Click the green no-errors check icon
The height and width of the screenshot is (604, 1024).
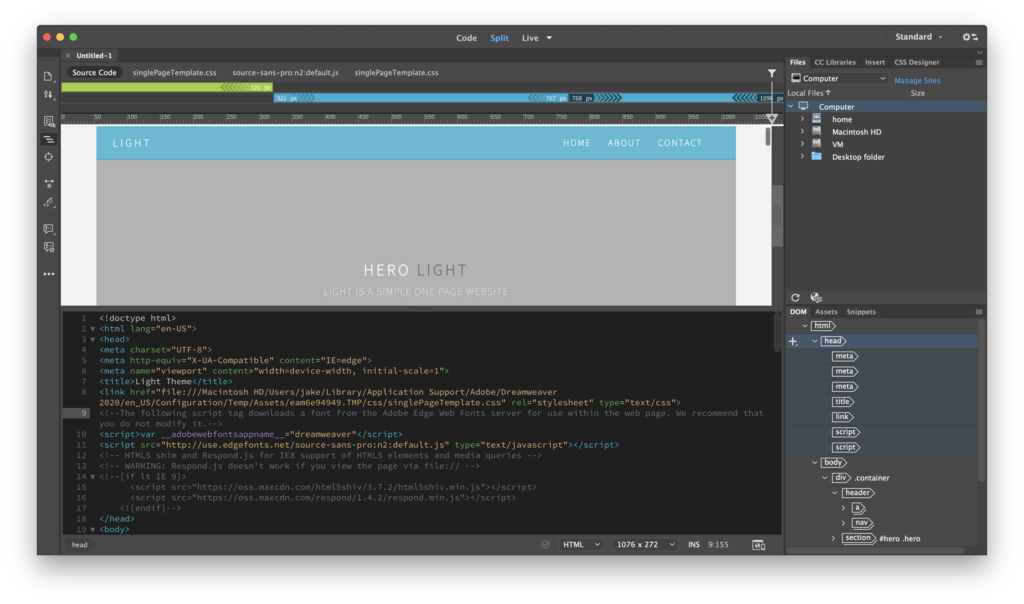tap(545, 545)
